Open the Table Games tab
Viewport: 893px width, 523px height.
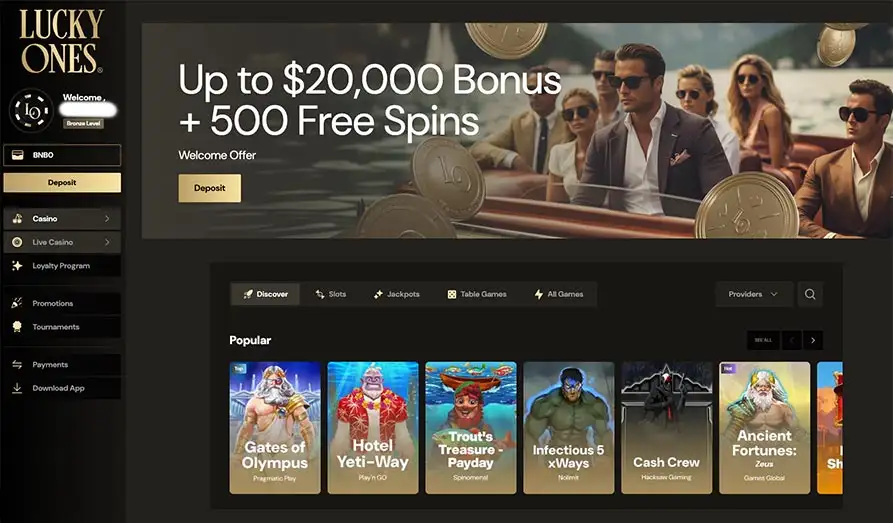click(x=477, y=295)
